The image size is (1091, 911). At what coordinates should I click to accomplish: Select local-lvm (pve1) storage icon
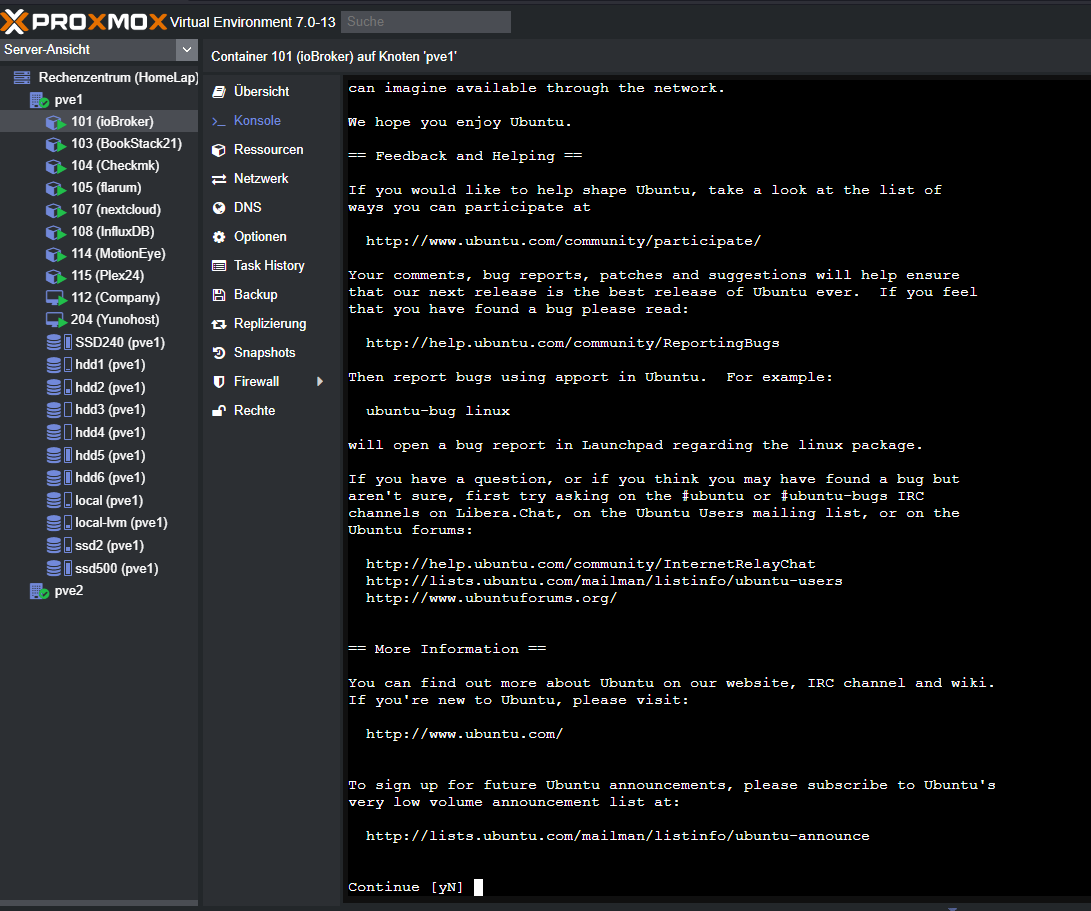[59, 523]
